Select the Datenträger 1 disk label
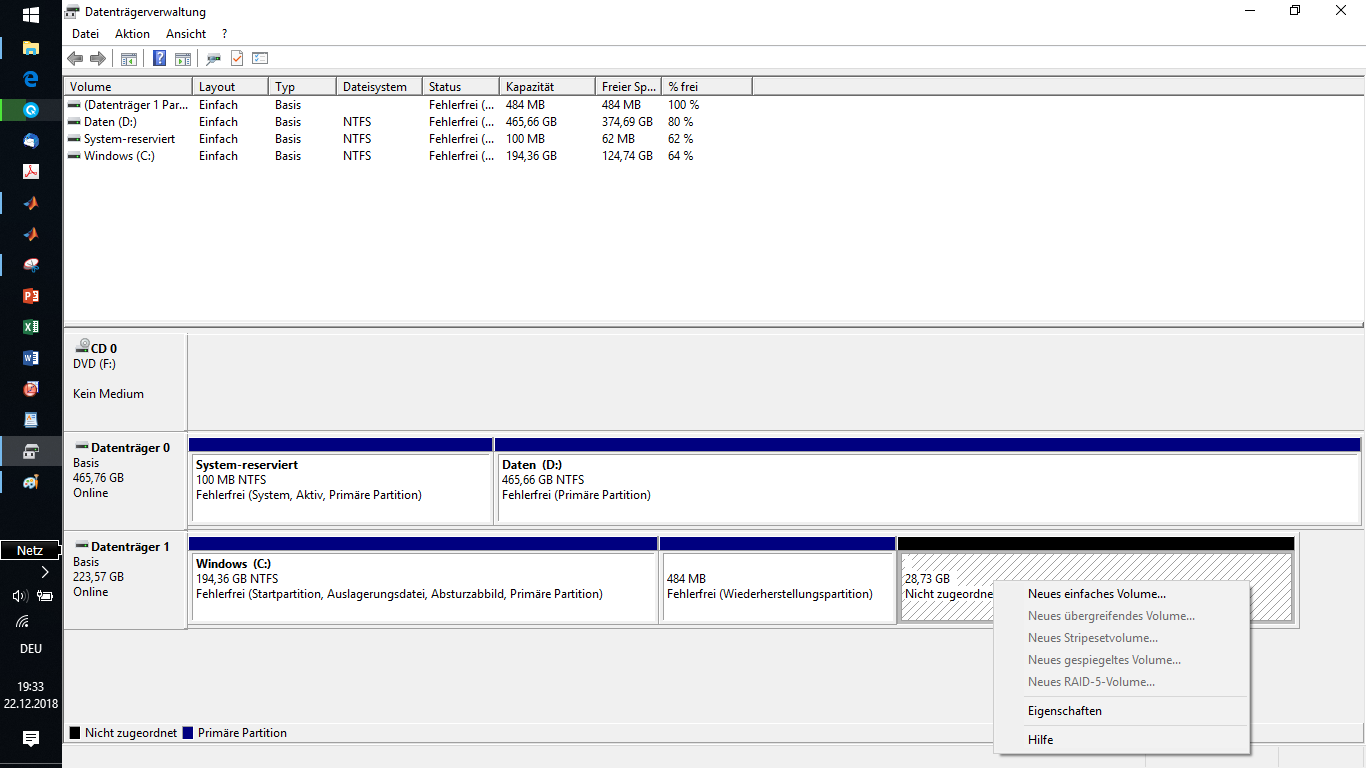 [x=125, y=579]
